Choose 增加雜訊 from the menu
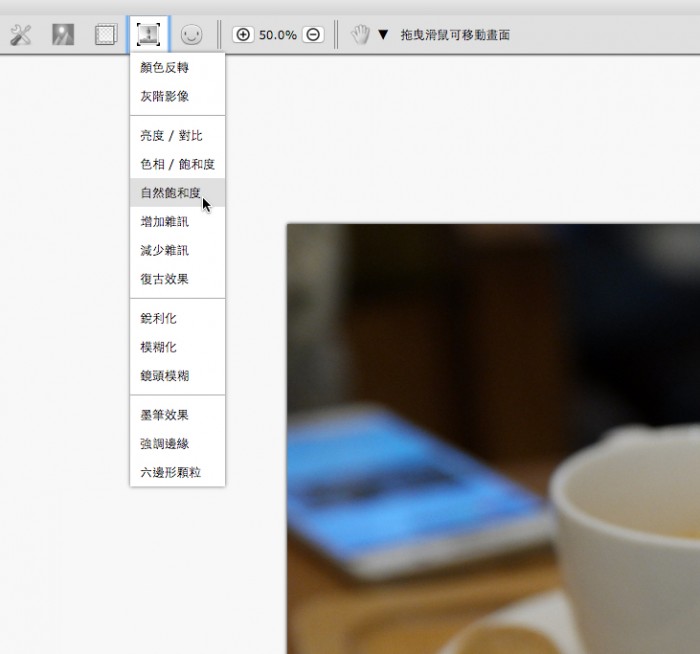 pyautogui.click(x=177, y=221)
